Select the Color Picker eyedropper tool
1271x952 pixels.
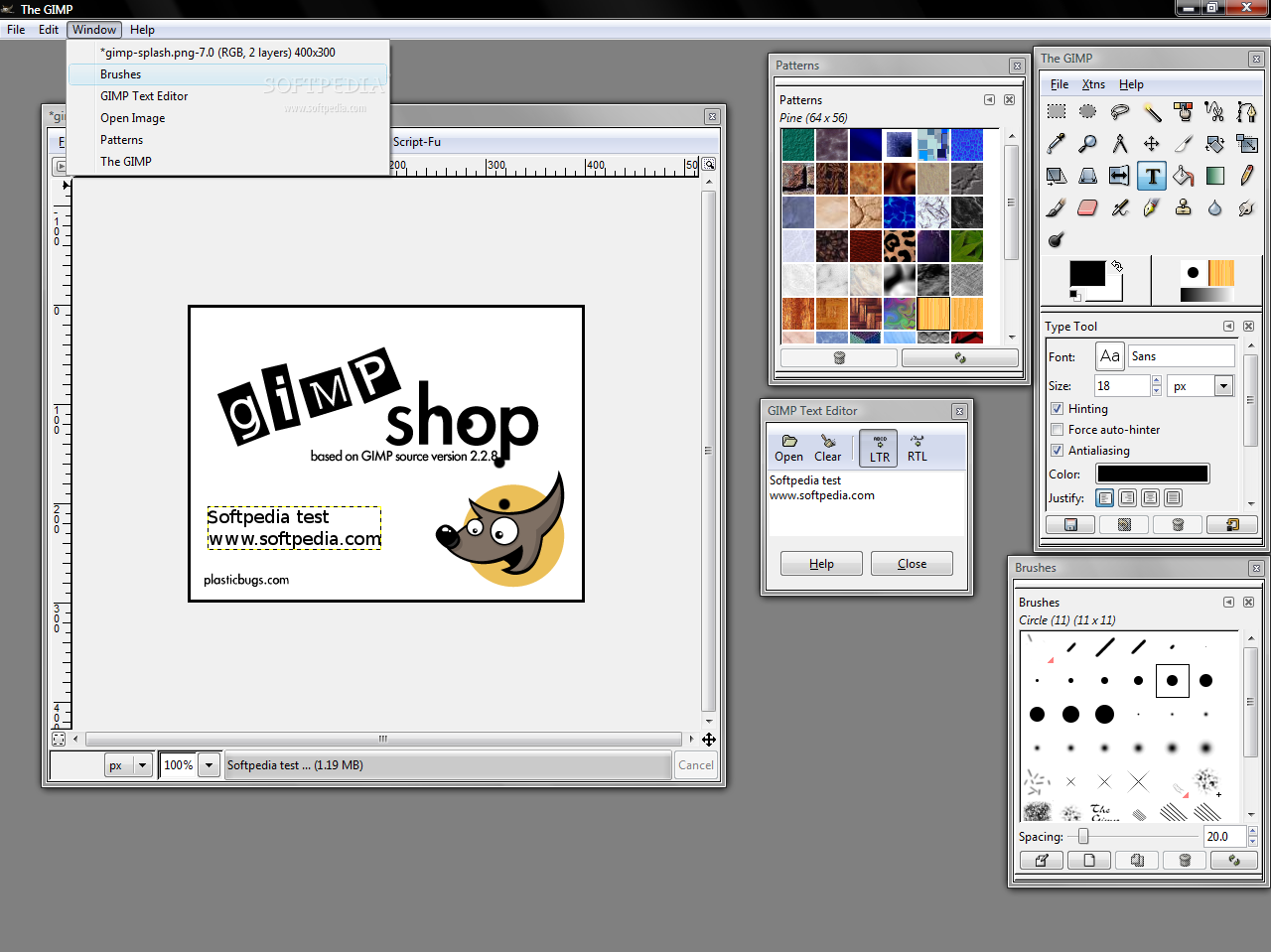tap(1057, 144)
